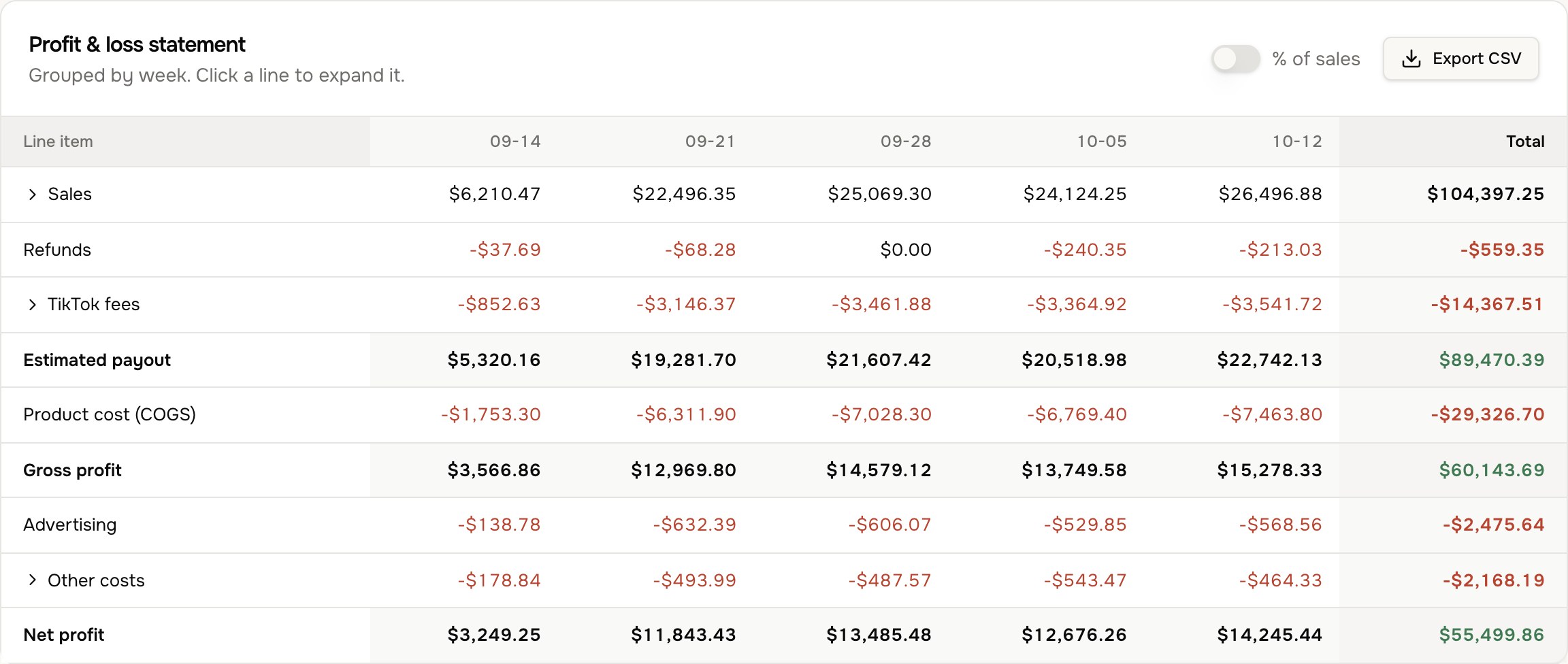Image resolution: width=1568 pixels, height=664 pixels.
Task: Click the Export CSV button
Action: click(1460, 59)
